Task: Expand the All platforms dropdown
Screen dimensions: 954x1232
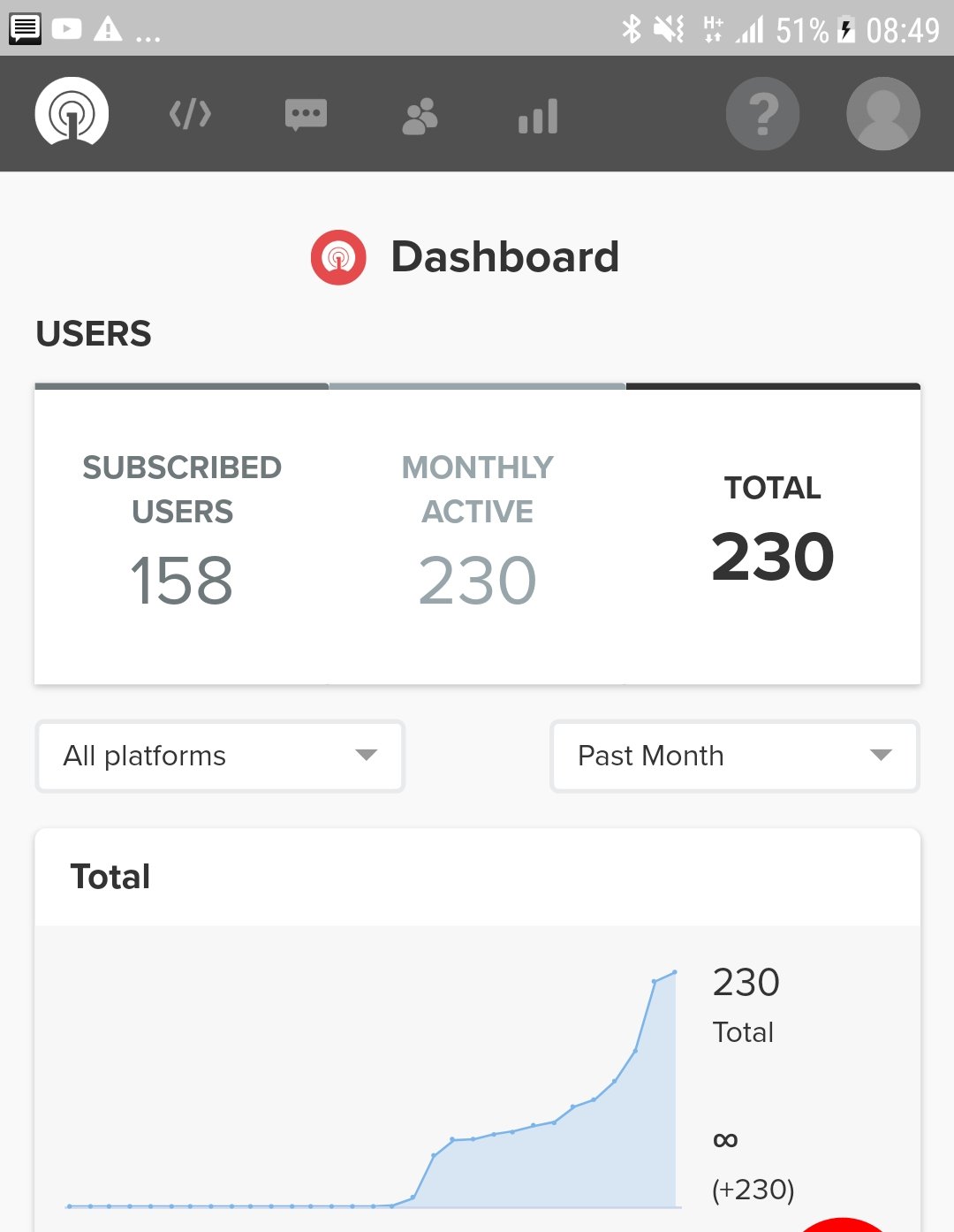Action: coord(220,756)
